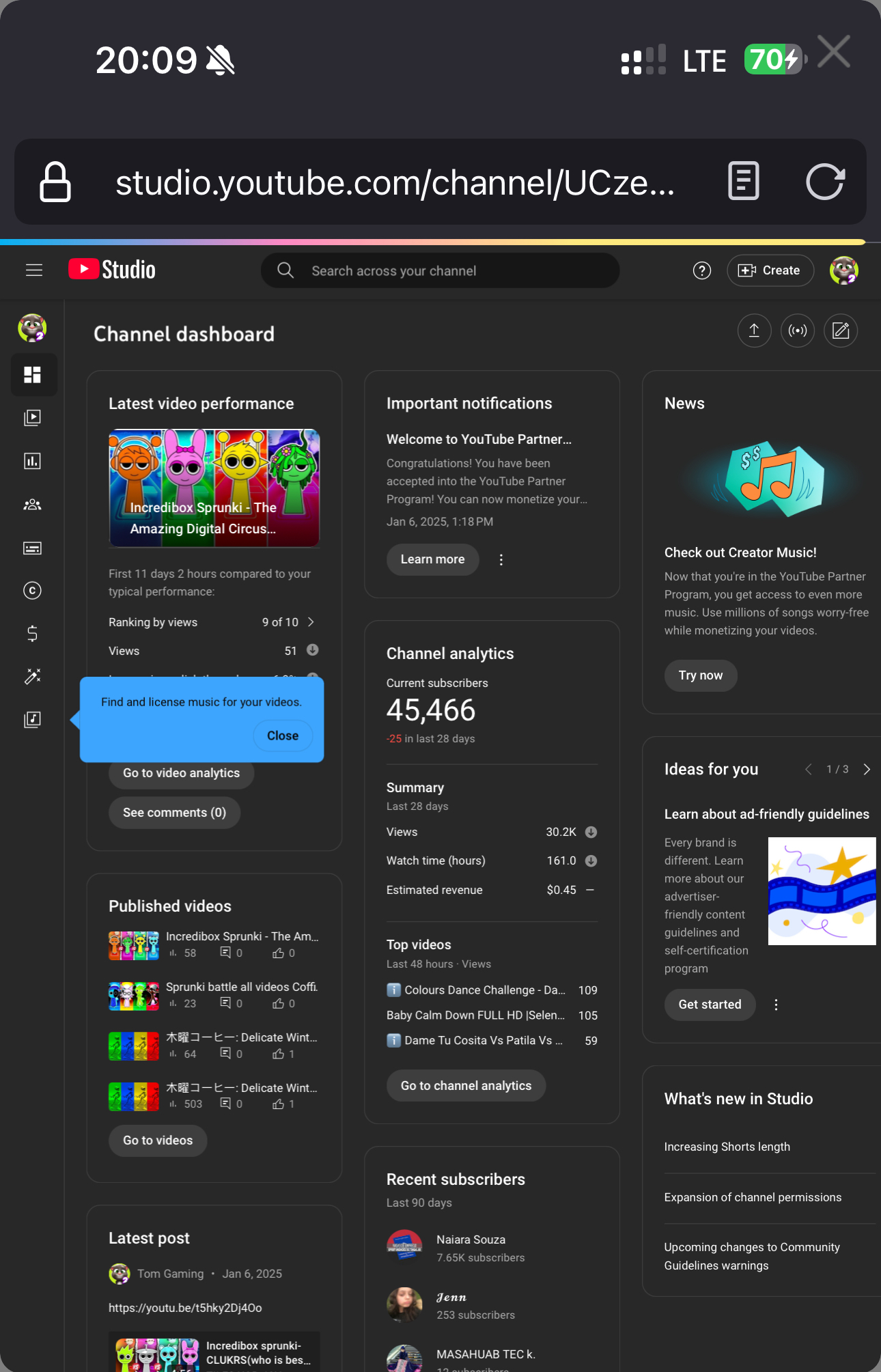The height and width of the screenshot is (1372, 881).
Task: Open the Help question mark icon
Action: (x=701, y=270)
